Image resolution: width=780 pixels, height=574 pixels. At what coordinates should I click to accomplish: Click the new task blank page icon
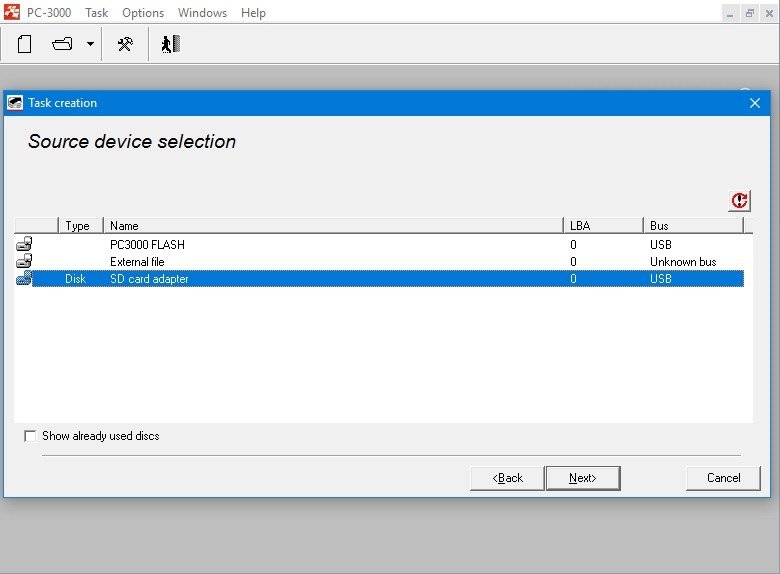coord(24,44)
